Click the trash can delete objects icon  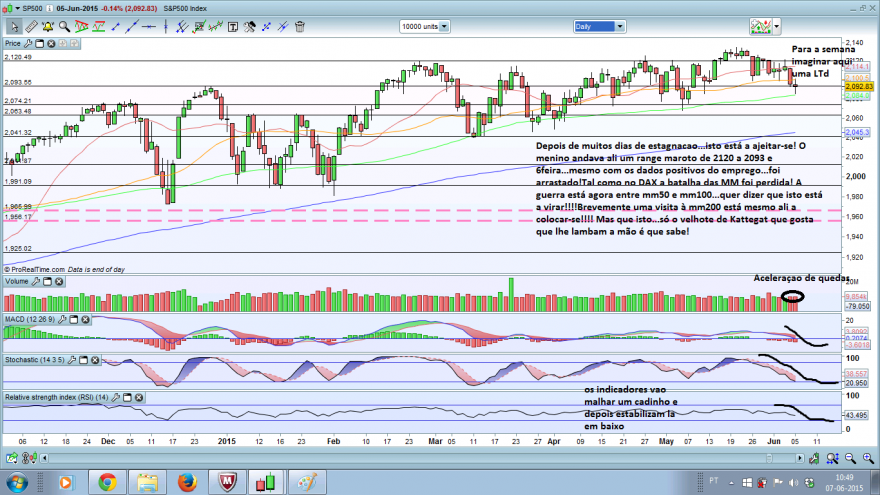point(300,26)
